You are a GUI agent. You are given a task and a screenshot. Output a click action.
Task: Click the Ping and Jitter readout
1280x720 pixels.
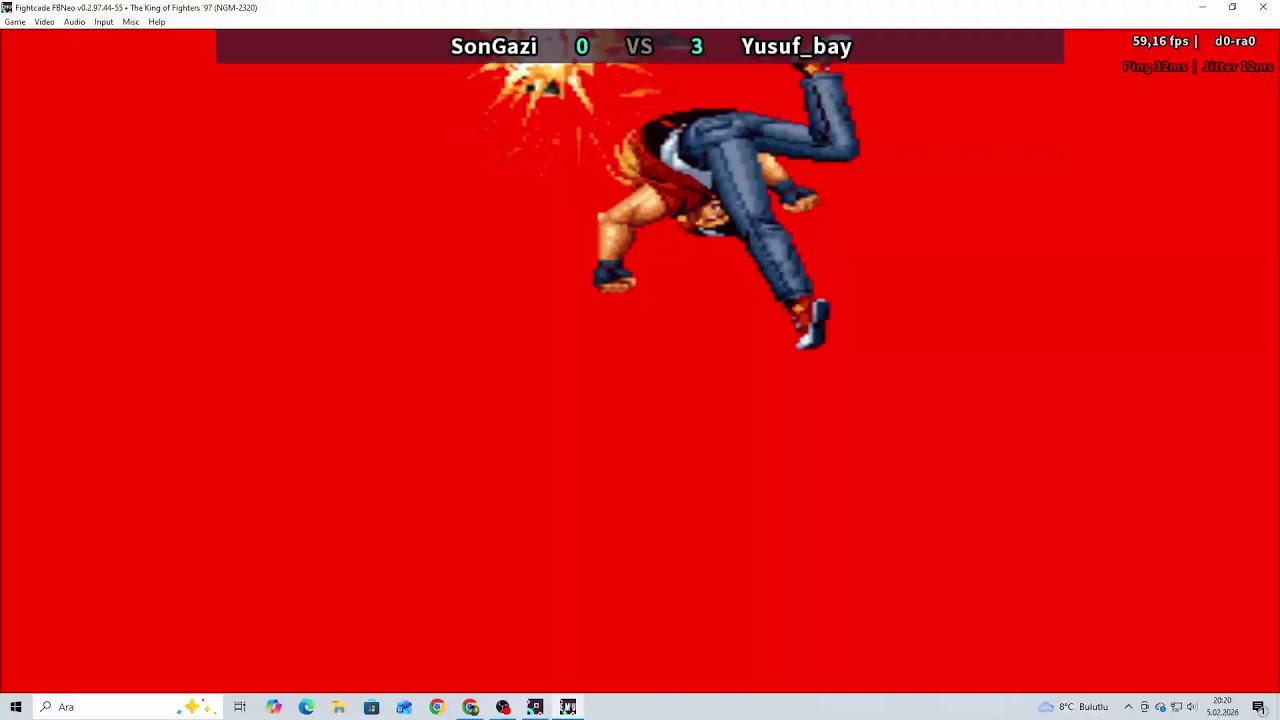coord(1198,66)
